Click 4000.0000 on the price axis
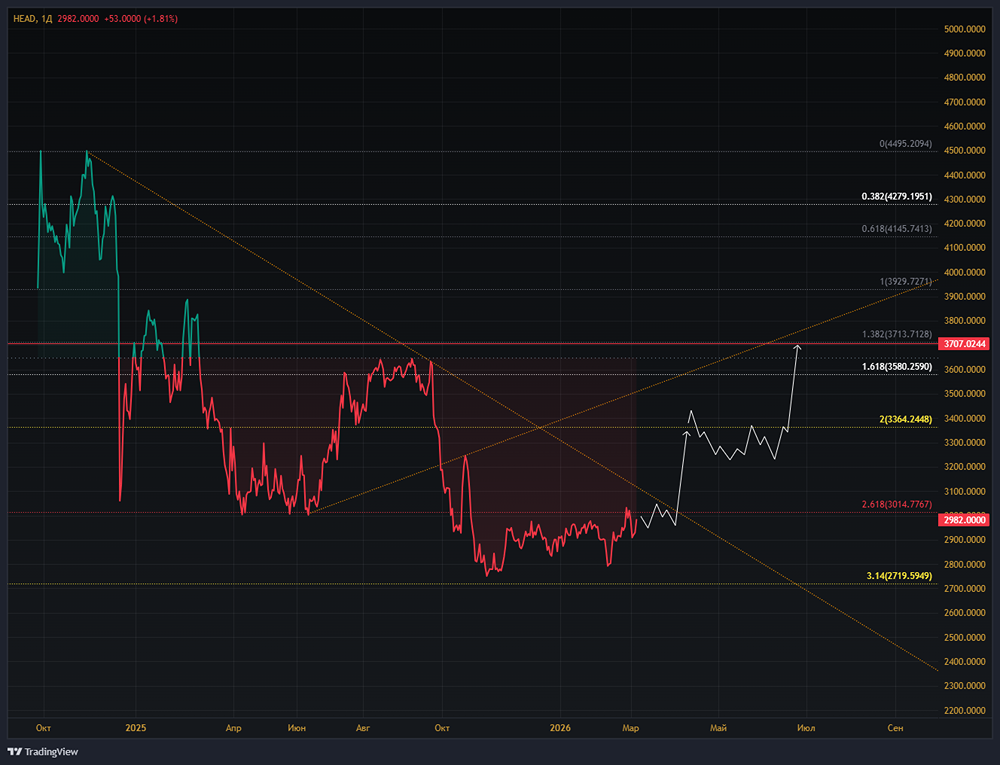 (965, 273)
